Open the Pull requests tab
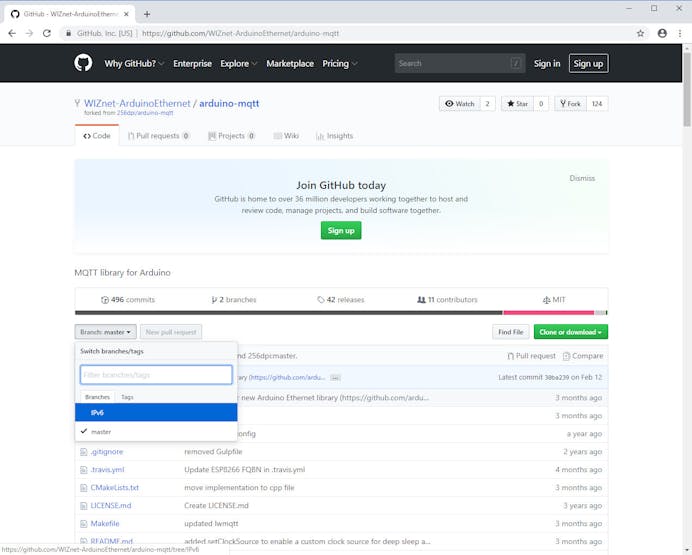This screenshot has height=555, width=692. (x=158, y=135)
